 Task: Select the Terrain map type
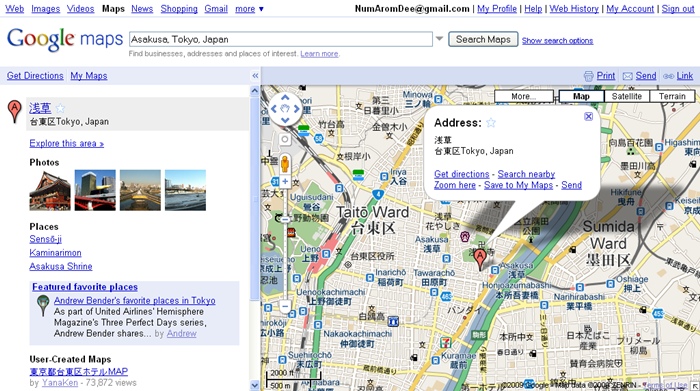tap(672, 96)
